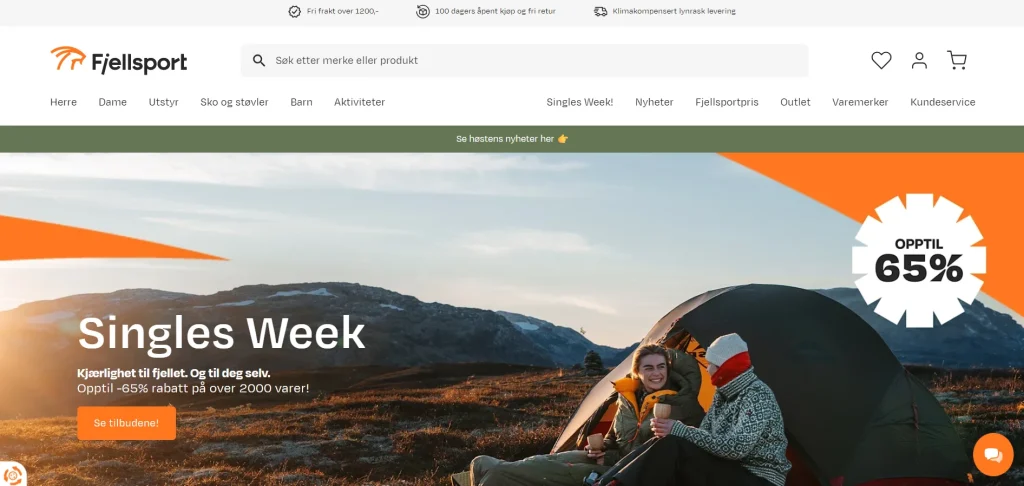
Task: Click the 100 days return icon
Action: pos(423,11)
